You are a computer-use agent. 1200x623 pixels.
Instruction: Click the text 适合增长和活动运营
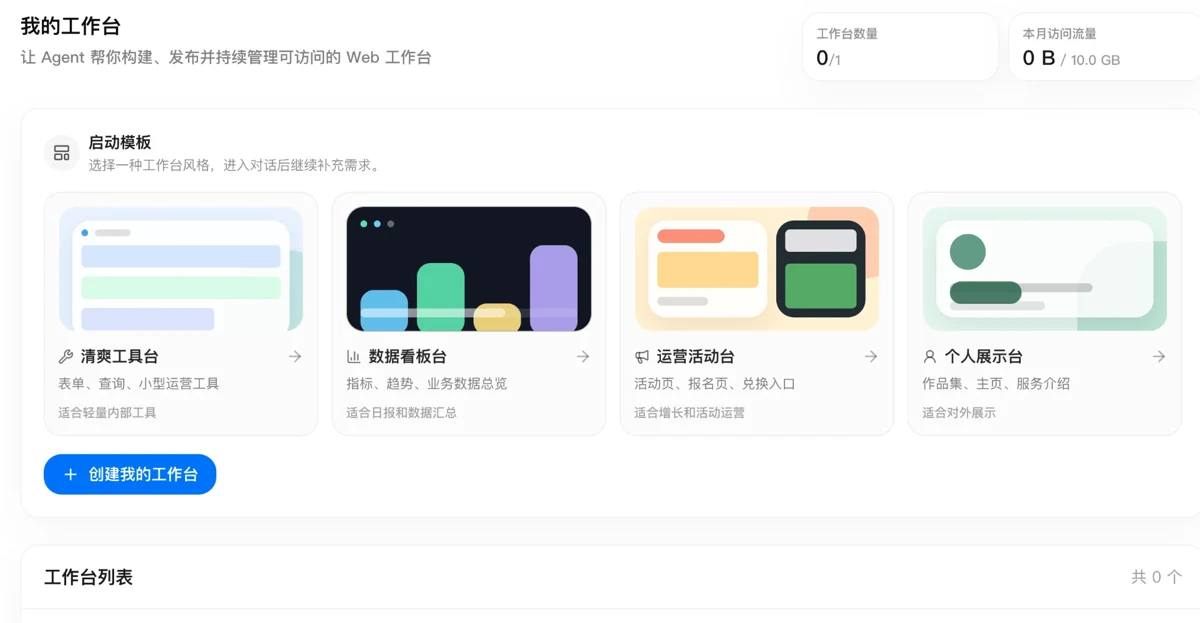click(690, 412)
